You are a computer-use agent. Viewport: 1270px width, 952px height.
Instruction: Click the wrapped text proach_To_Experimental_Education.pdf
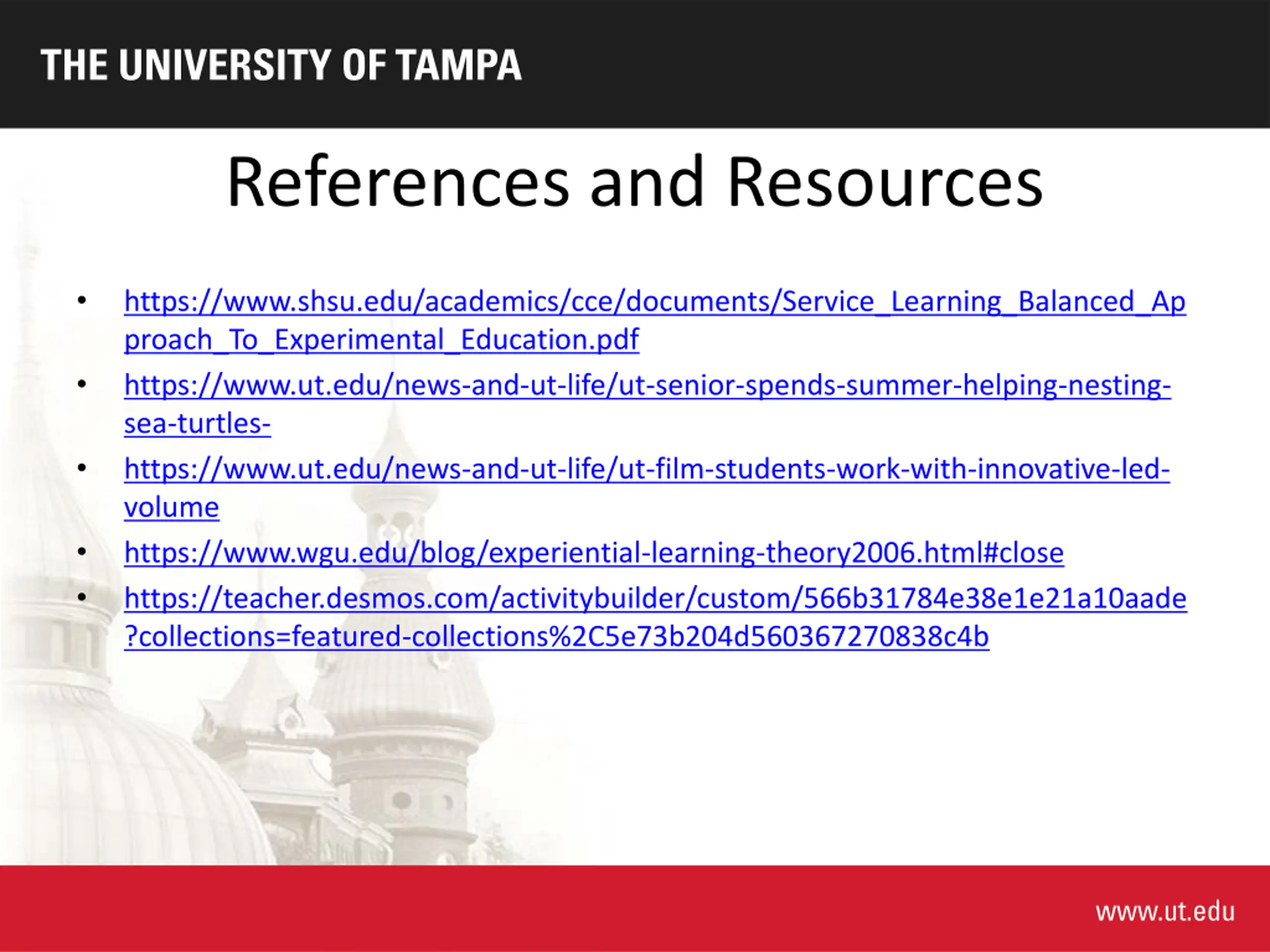381,340
